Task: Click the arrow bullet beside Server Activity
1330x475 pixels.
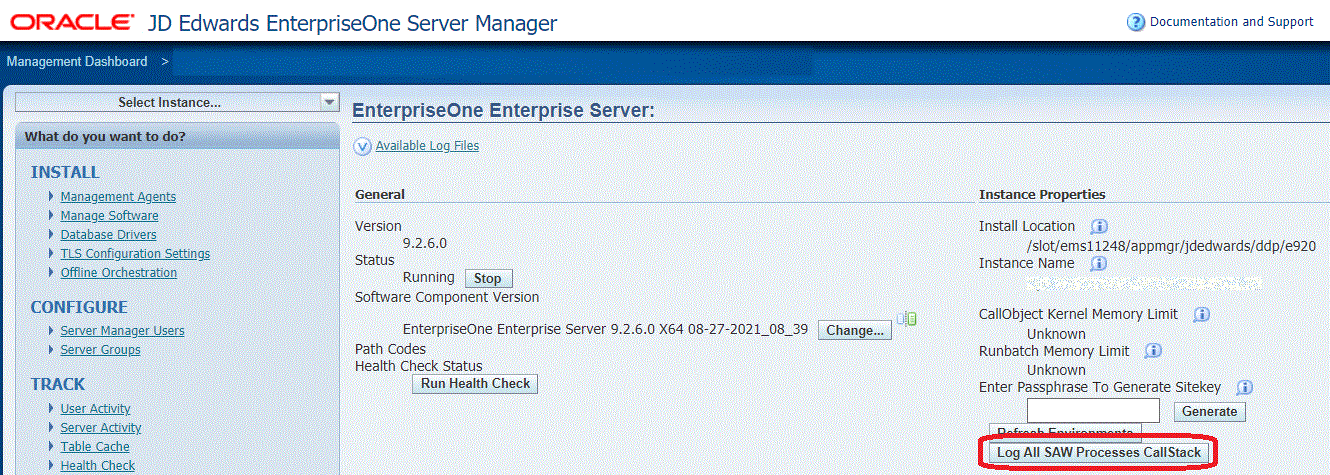Action: pyautogui.click(x=51, y=427)
